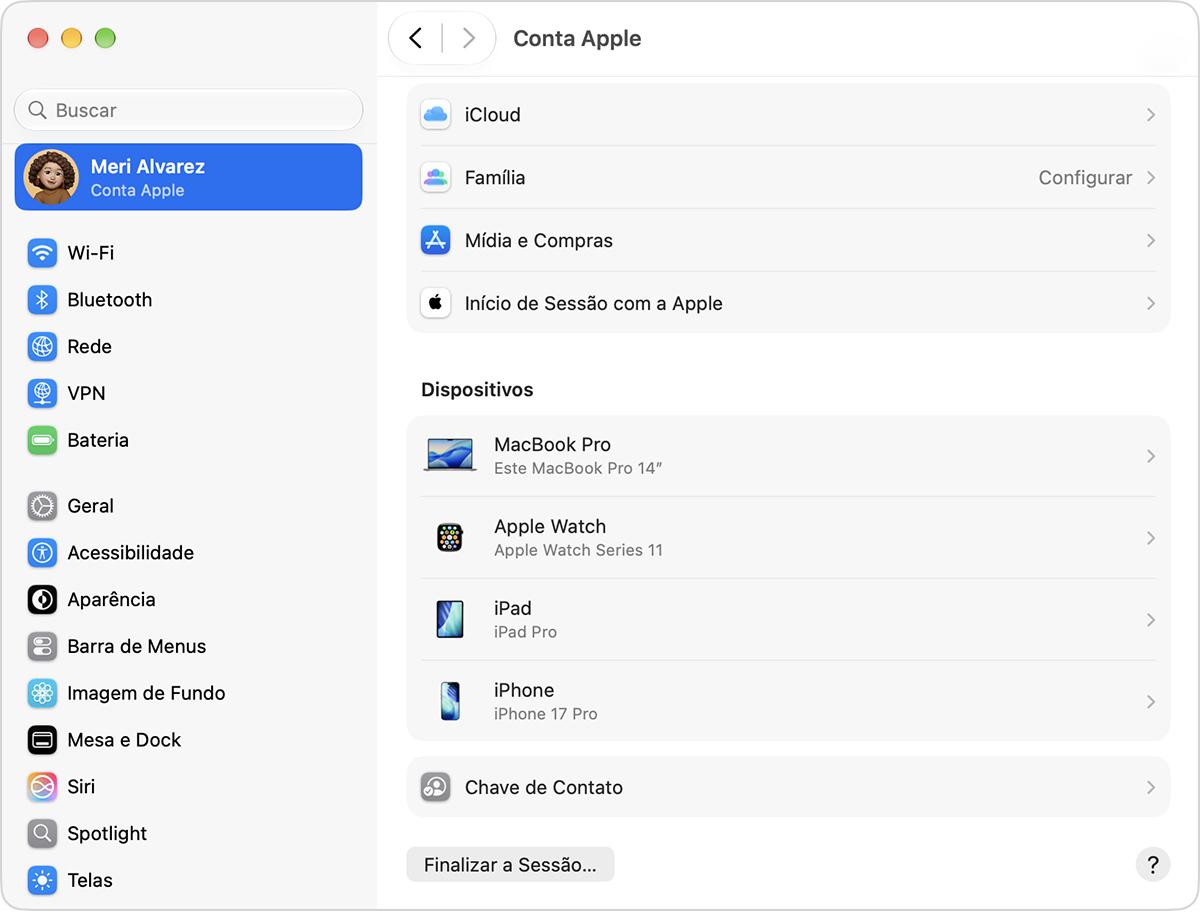
Task: Click the iCloud cloud icon
Action: (x=435, y=115)
